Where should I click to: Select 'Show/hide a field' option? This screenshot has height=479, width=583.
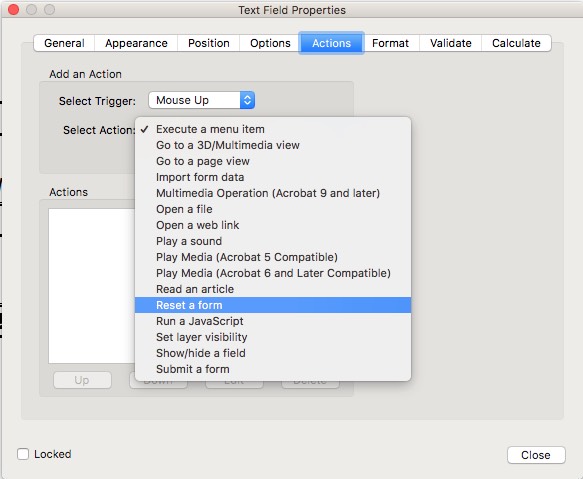tap(273, 353)
